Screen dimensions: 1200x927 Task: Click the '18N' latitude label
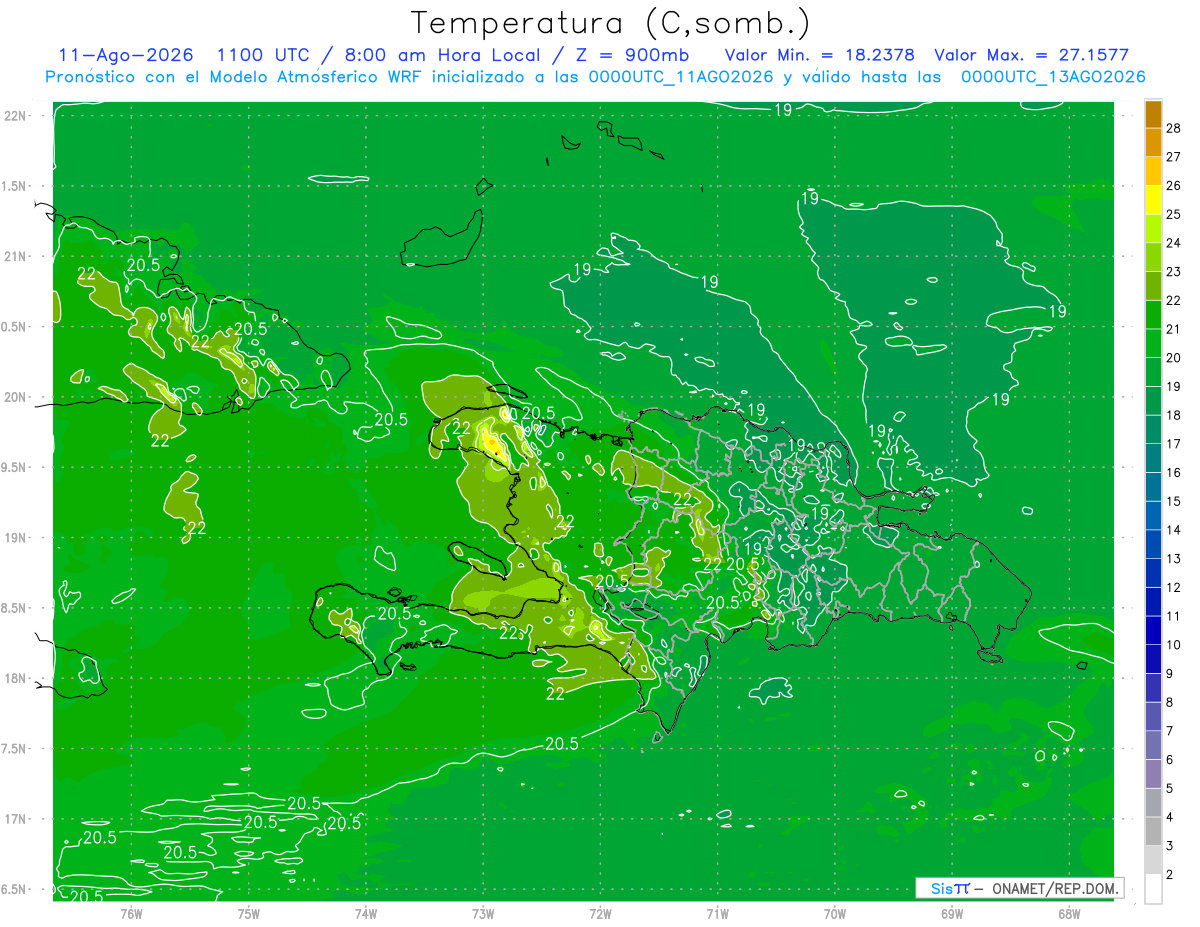(17, 678)
